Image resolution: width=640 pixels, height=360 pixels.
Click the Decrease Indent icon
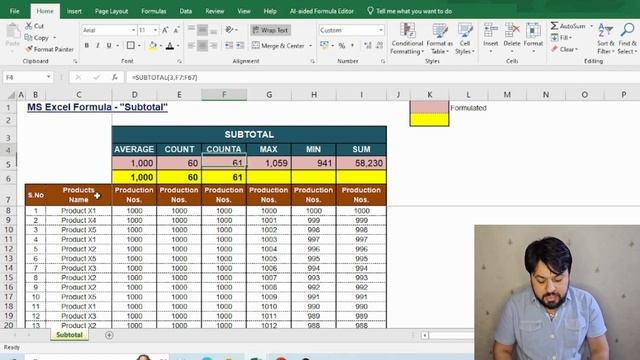click(x=229, y=45)
